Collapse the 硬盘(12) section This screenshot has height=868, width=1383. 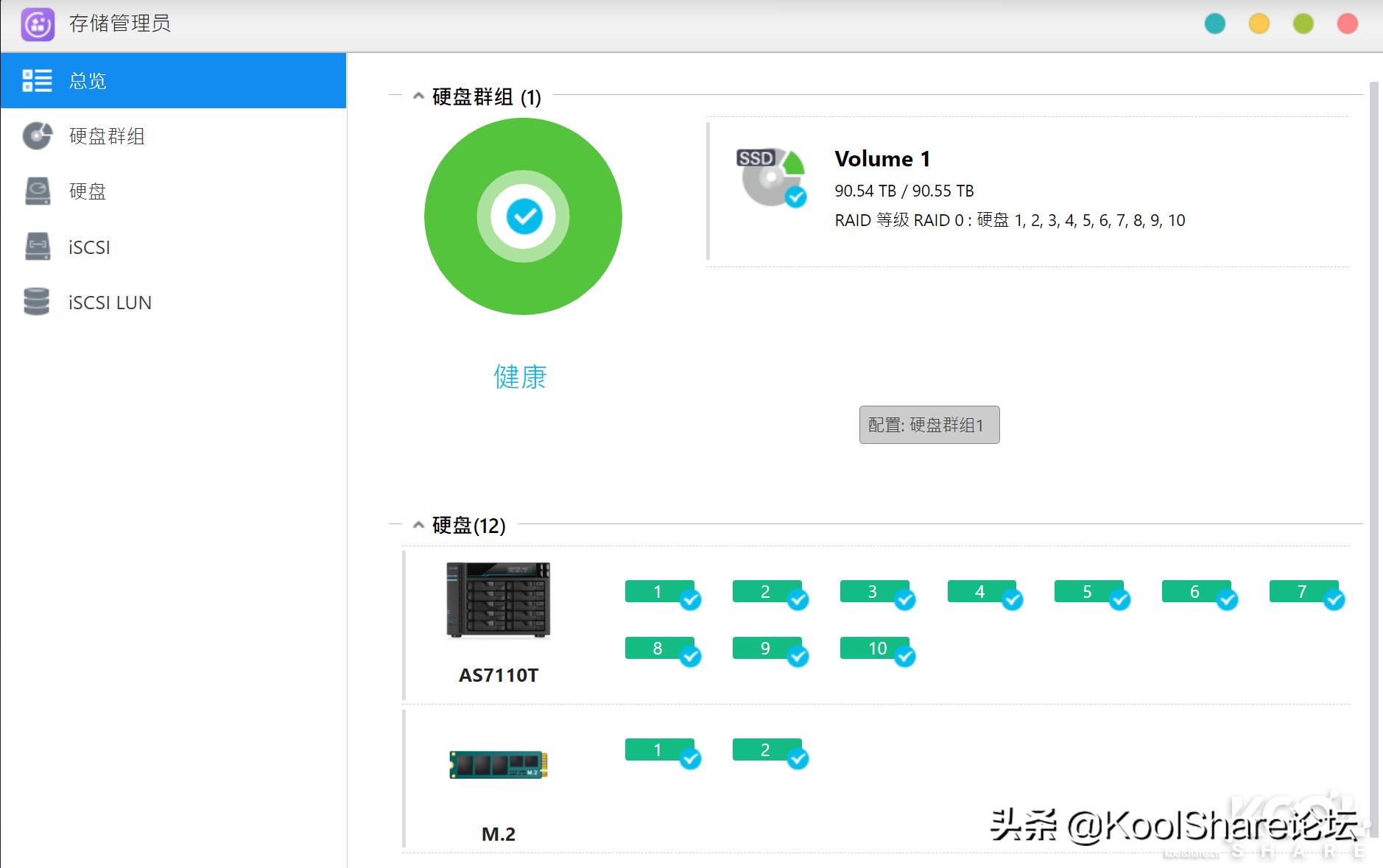pyautogui.click(x=418, y=524)
